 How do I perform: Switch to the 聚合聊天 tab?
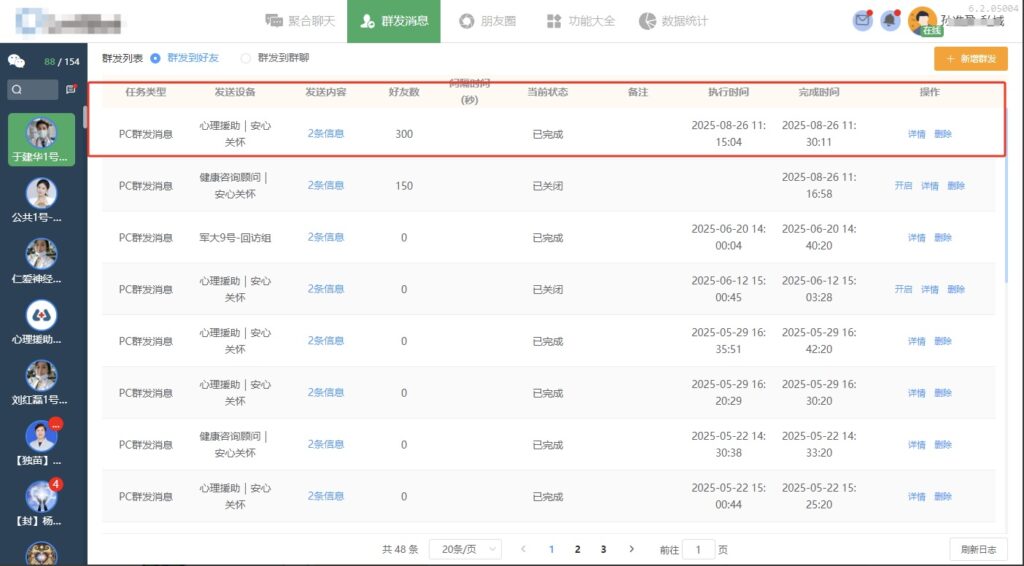[x=298, y=21]
